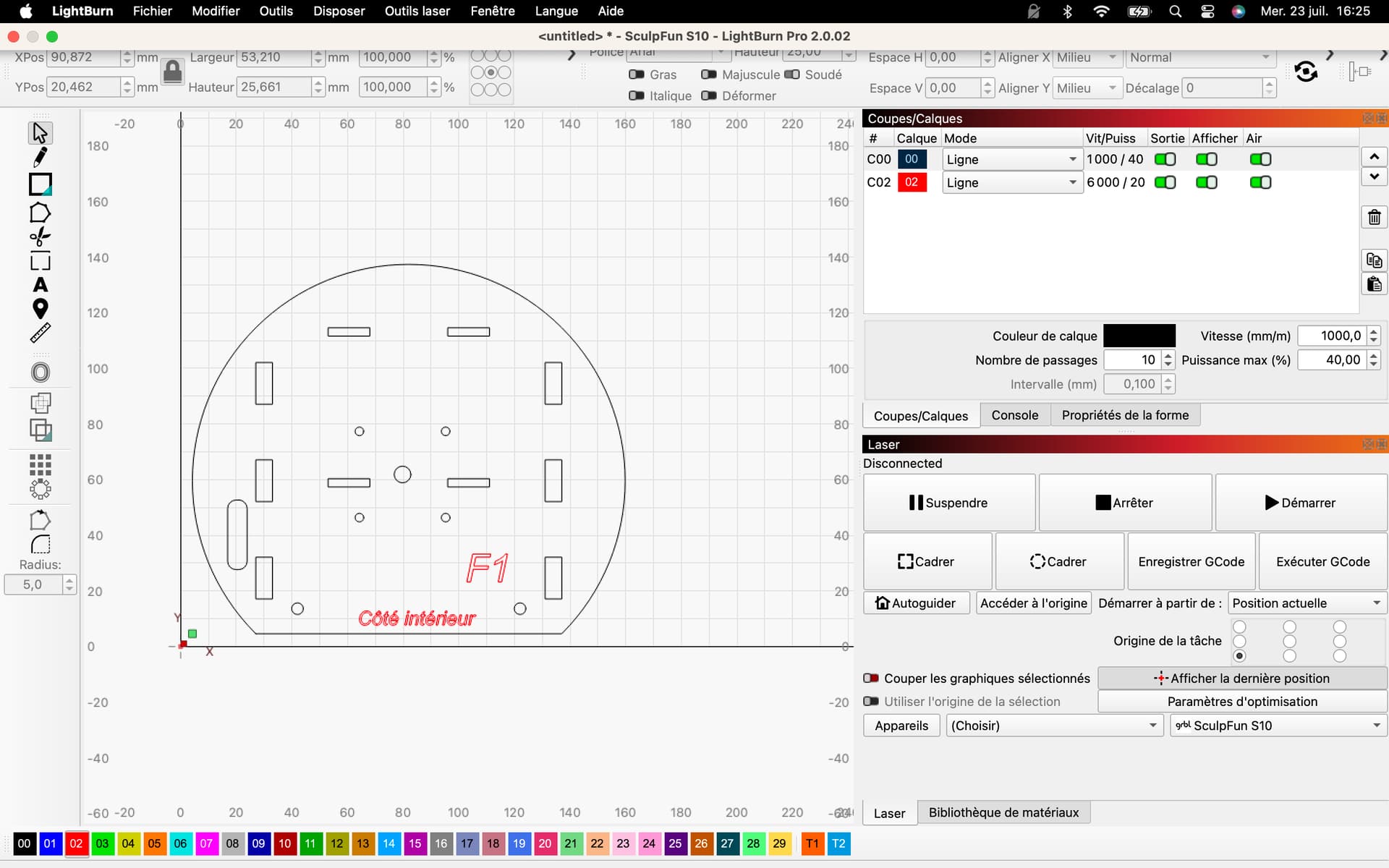The width and height of the screenshot is (1389, 868).
Task: Click the weld shapes tool icon
Action: coord(41,403)
